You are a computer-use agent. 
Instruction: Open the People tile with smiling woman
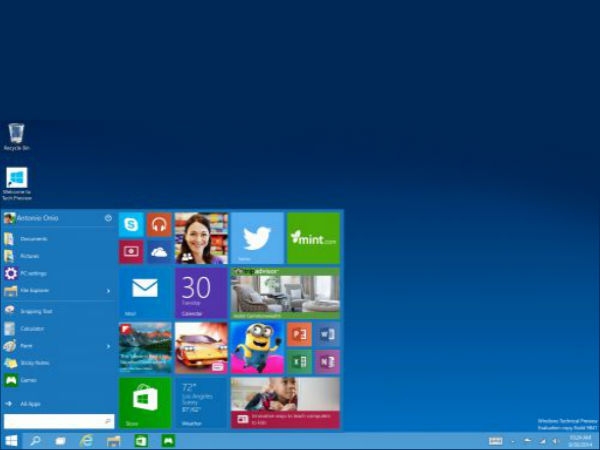coord(201,238)
